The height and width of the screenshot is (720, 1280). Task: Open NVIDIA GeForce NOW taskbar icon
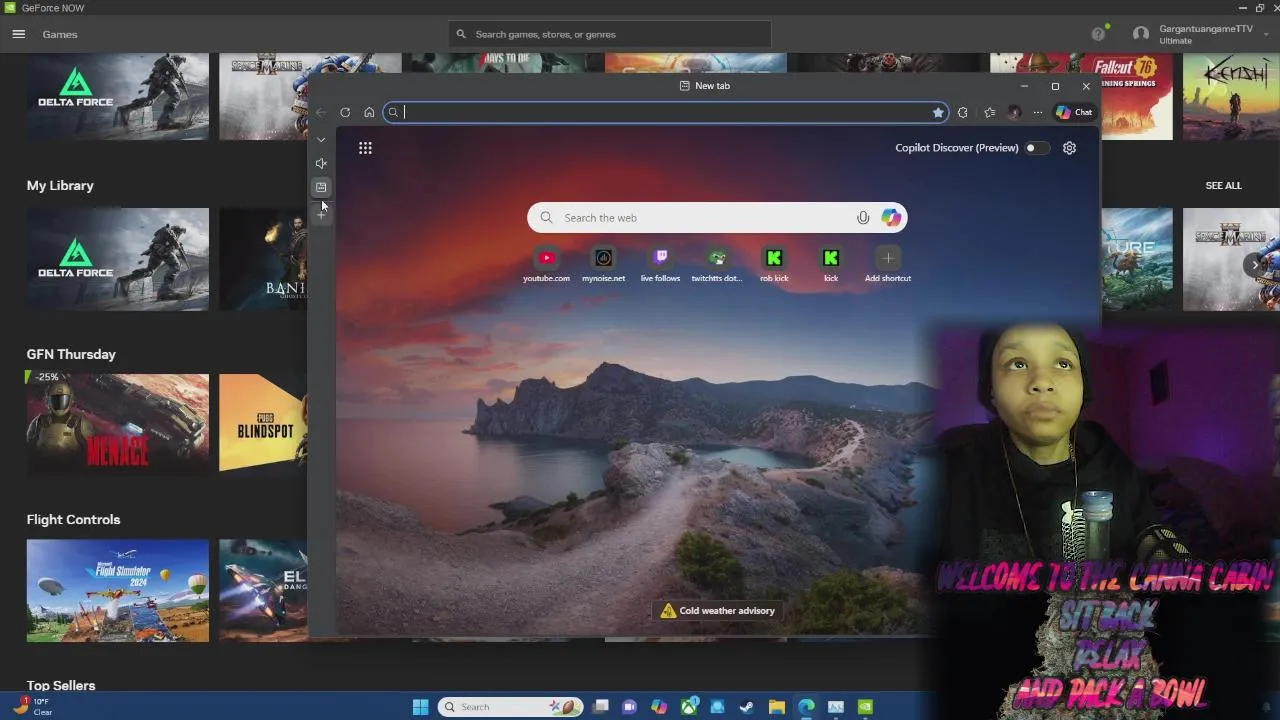click(865, 707)
